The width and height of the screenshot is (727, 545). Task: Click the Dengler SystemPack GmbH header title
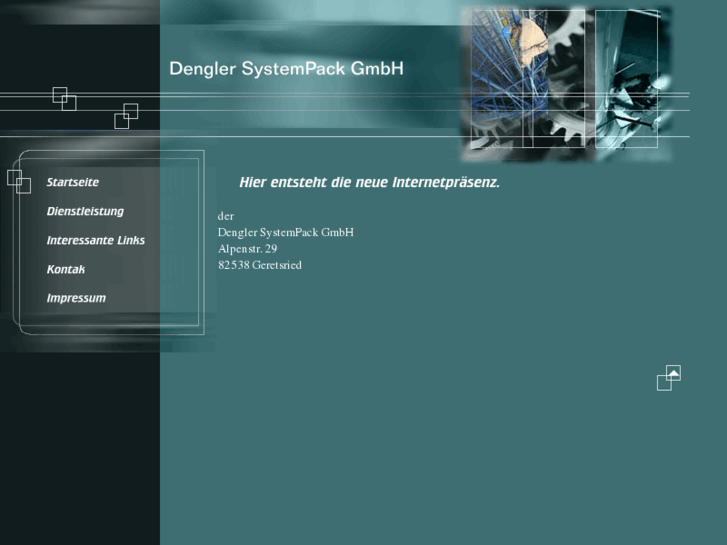coord(286,69)
